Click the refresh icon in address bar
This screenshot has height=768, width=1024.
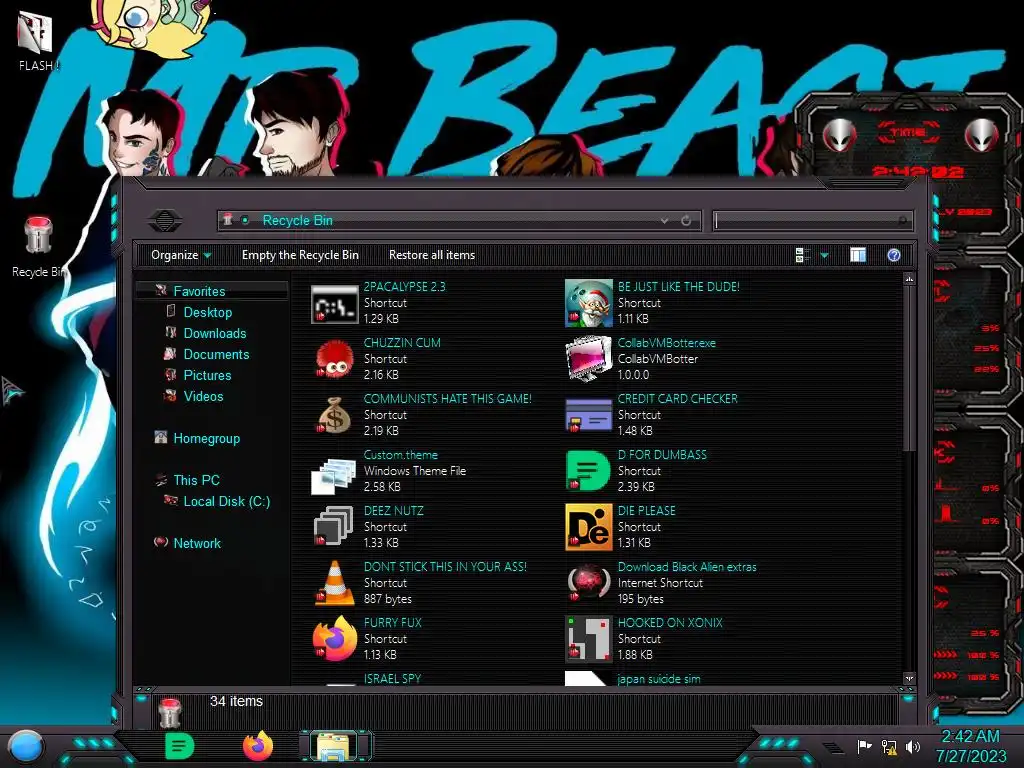(x=686, y=221)
